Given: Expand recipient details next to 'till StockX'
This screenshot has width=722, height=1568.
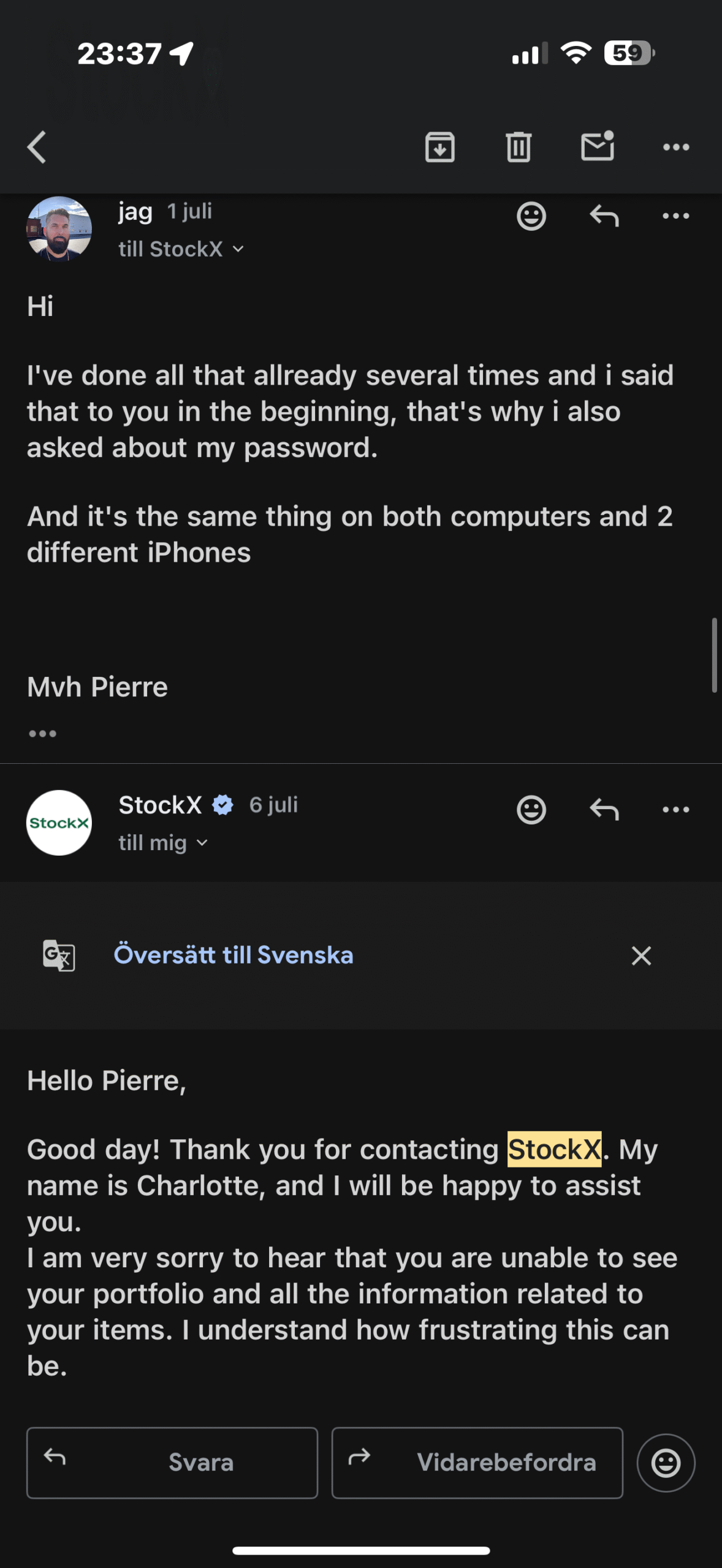Looking at the screenshot, I should 238,249.
